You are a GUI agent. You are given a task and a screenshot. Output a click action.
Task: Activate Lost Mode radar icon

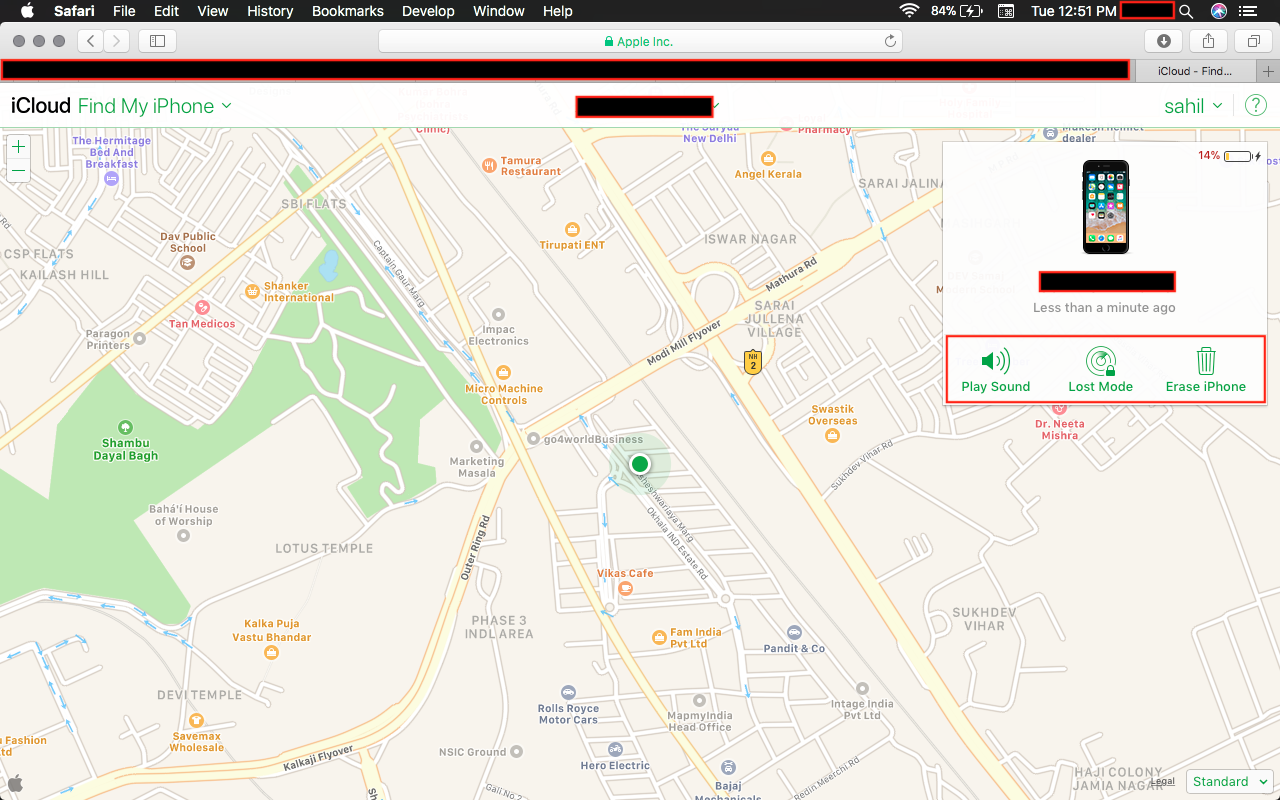[x=1100, y=361]
